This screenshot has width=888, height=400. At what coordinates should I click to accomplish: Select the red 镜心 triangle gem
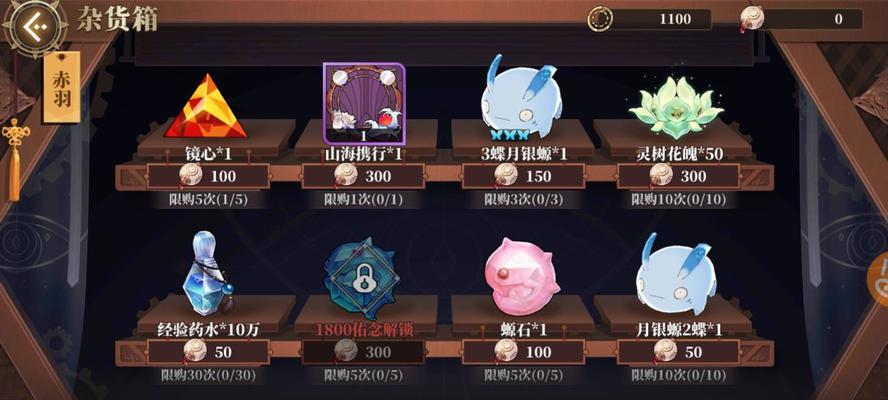(x=206, y=106)
